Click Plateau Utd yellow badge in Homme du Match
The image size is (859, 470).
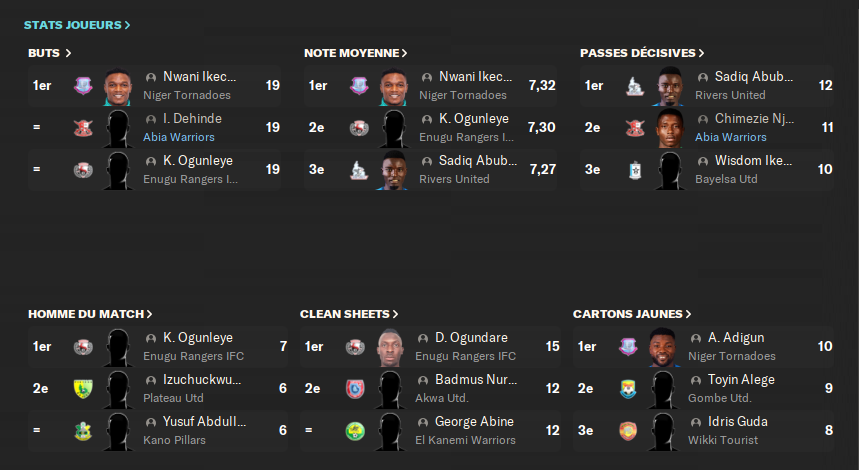pyautogui.click(x=83, y=388)
